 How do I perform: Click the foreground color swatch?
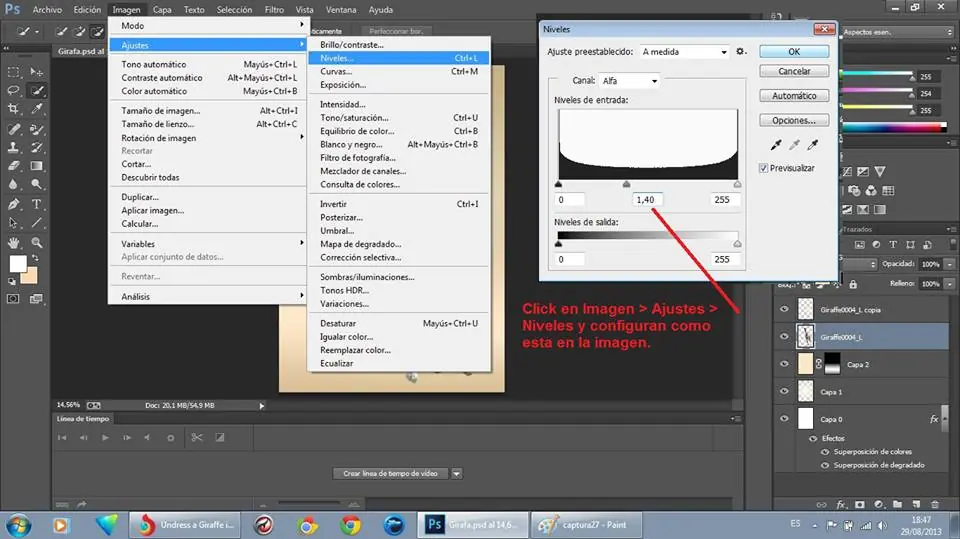18,263
